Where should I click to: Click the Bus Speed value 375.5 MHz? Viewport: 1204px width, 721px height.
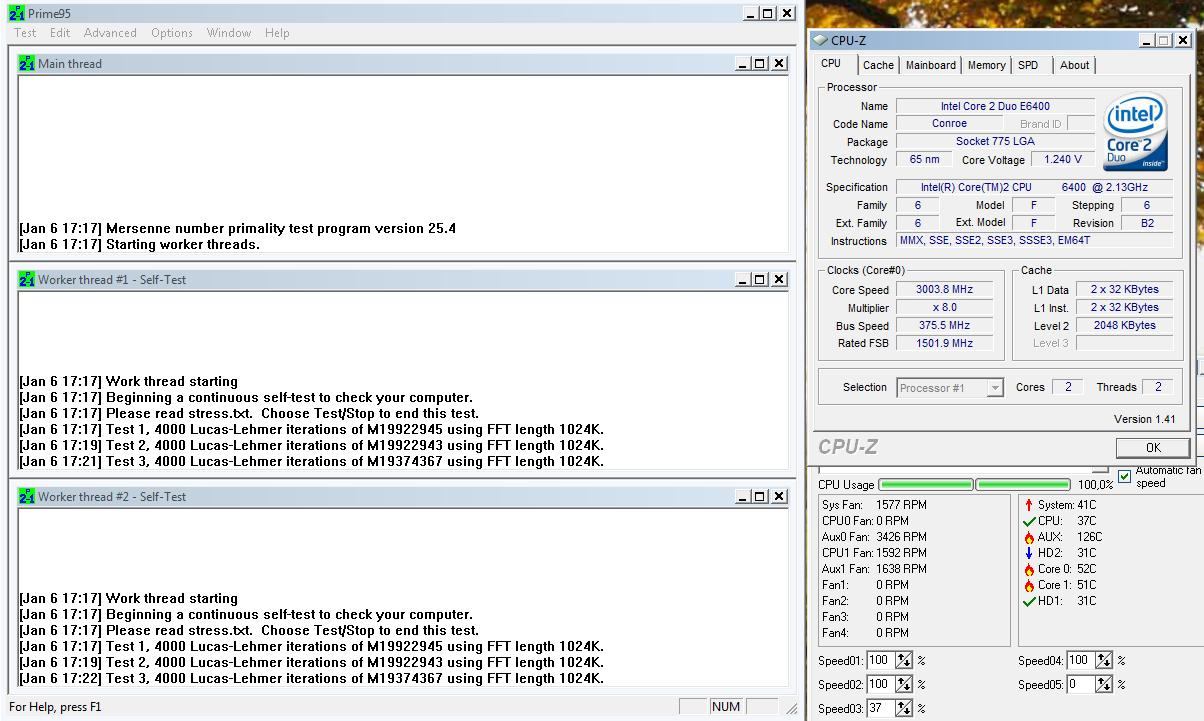(945, 325)
